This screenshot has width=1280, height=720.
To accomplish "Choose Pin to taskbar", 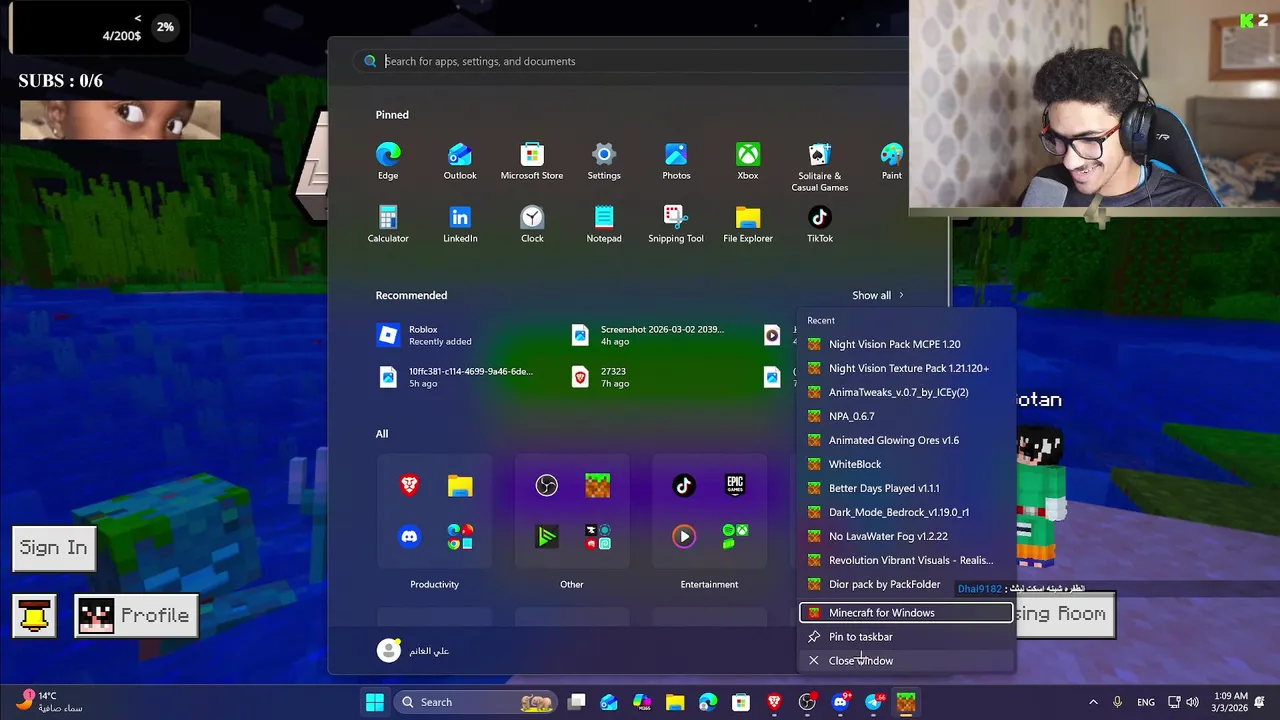I will (x=906, y=637).
